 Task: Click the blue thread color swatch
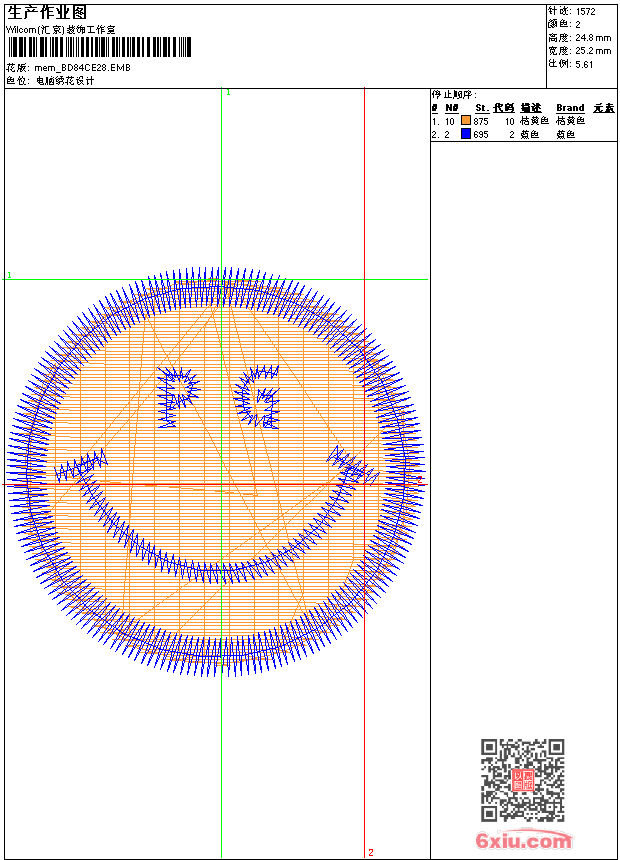[x=466, y=134]
